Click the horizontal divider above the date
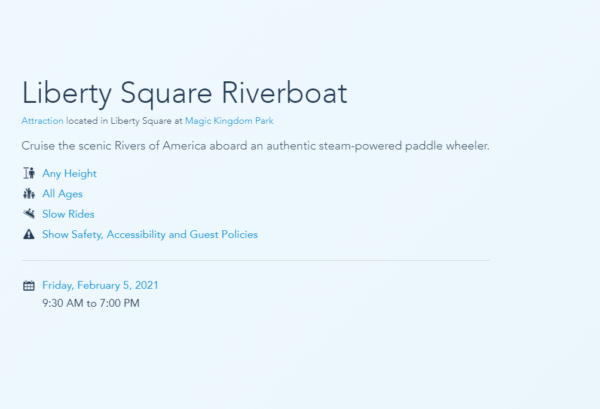Viewport: 600px width, 409px height. point(255,260)
